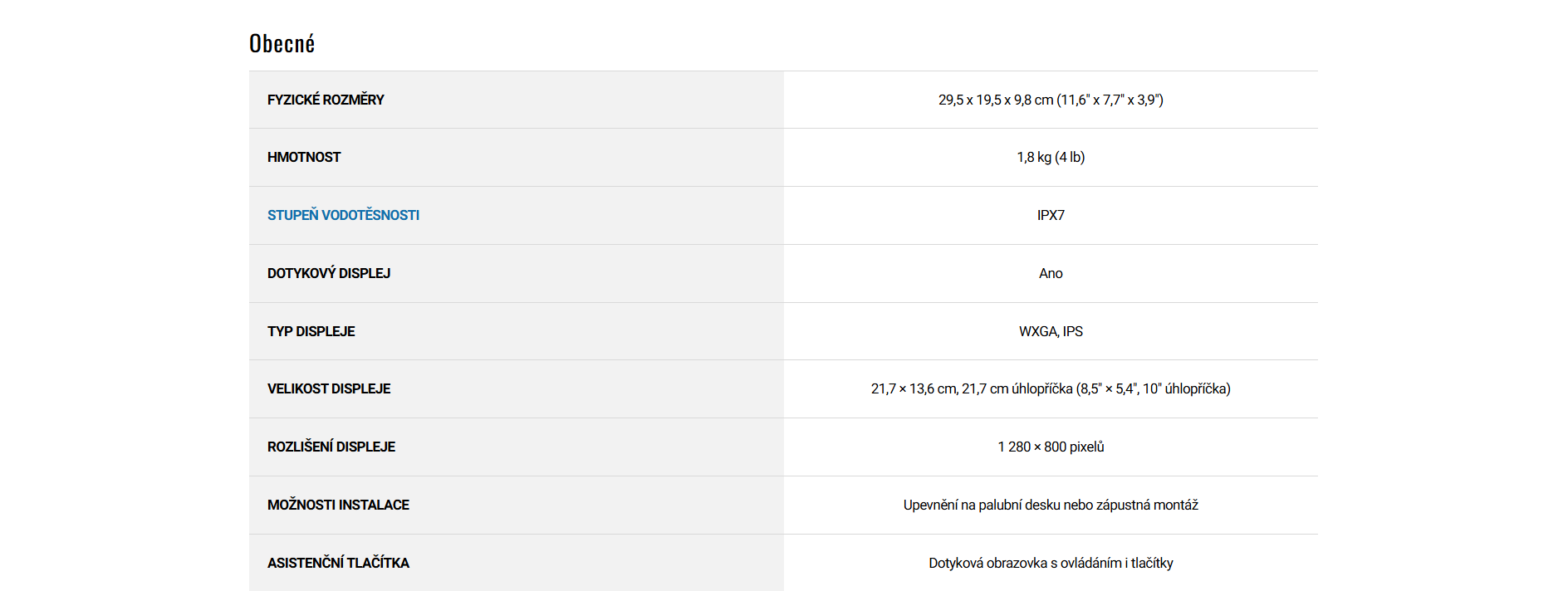Select the Velikost displeje label
This screenshot has height=591, width=1568.
pos(329,388)
